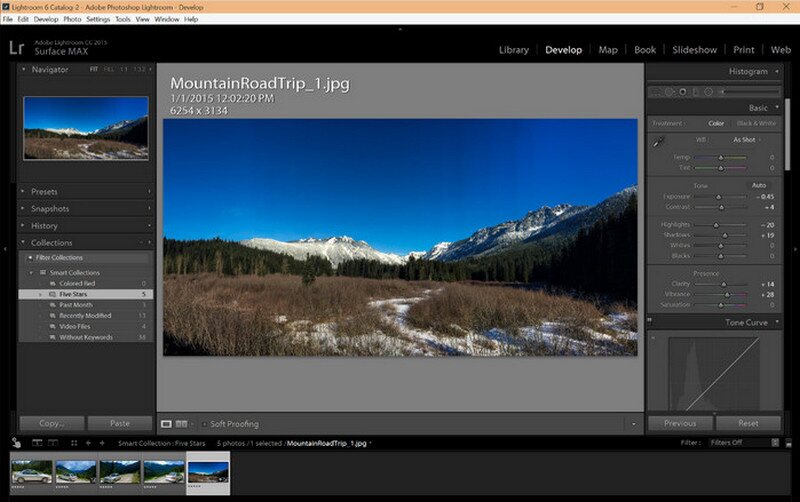This screenshot has width=800, height=502.
Task: Enable the Soft Proofing checkbox
Action: coord(204,424)
